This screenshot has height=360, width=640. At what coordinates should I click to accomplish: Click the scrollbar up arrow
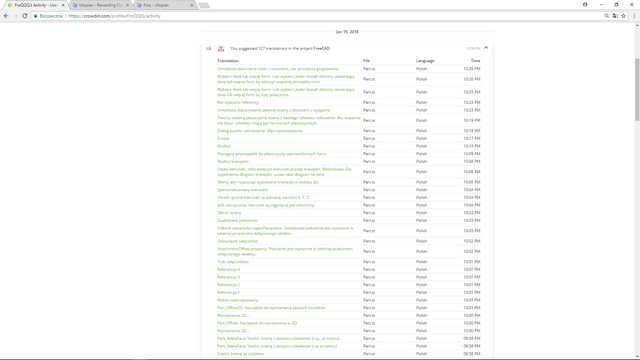point(637,25)
